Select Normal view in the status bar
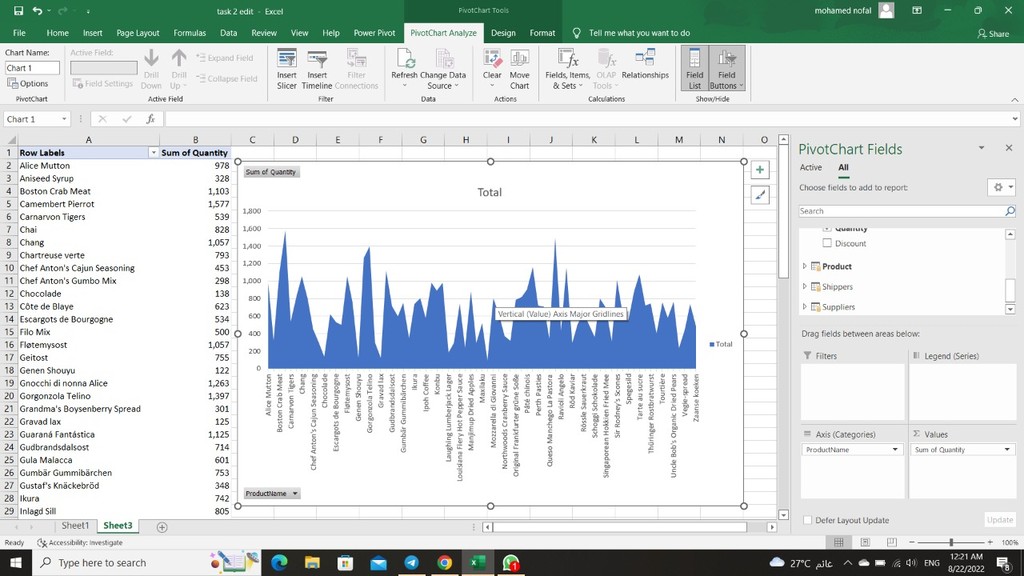This screenshot has width=1024, height=576. (839, 542)
